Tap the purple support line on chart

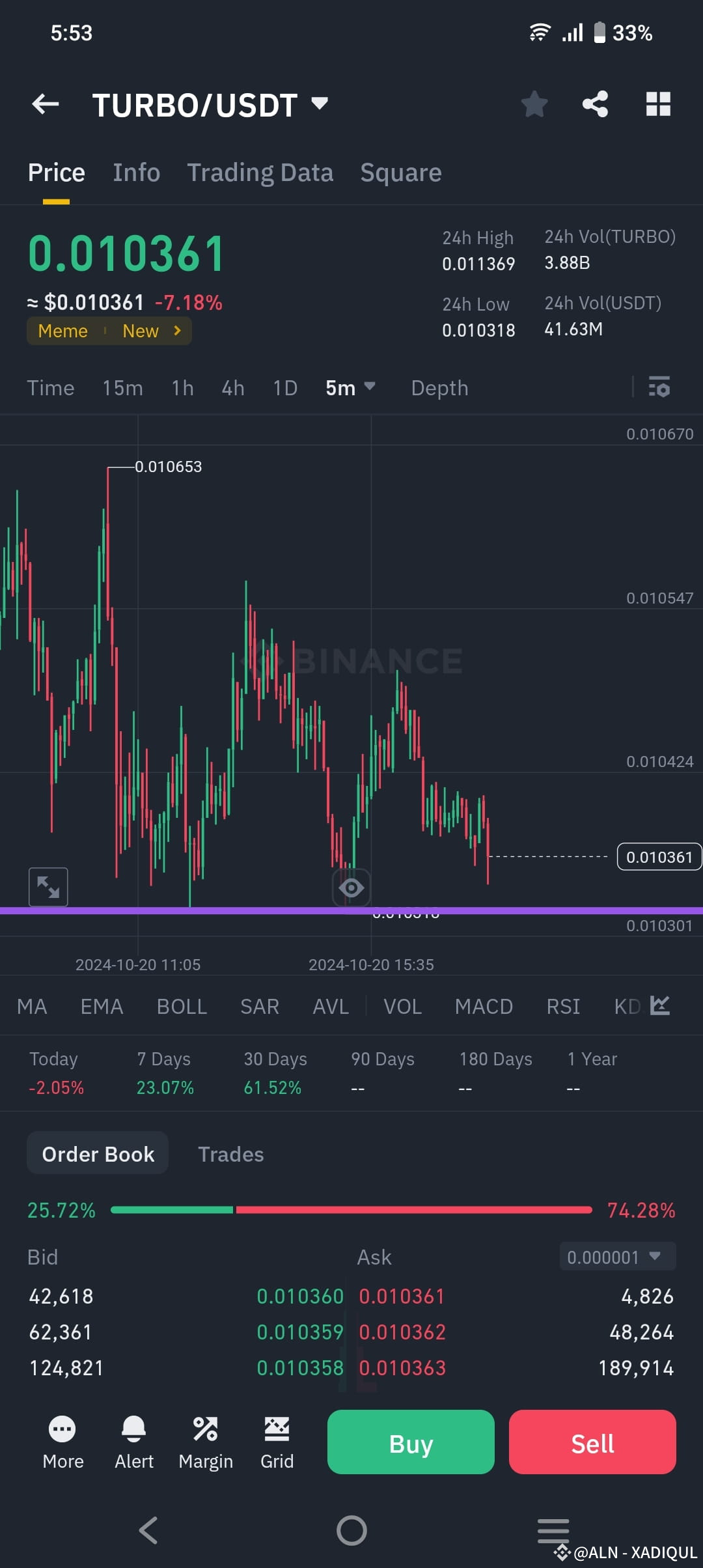click(x=351, y=910)
